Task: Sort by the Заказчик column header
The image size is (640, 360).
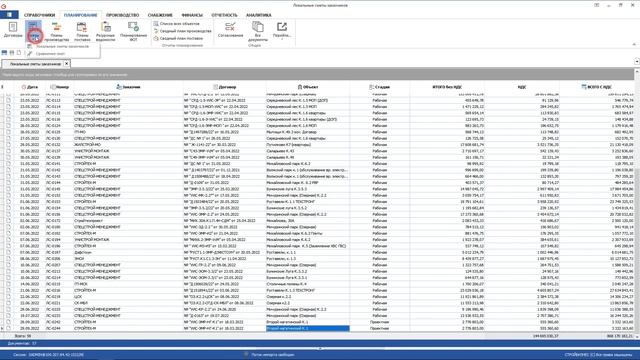Action: point(128,87)
